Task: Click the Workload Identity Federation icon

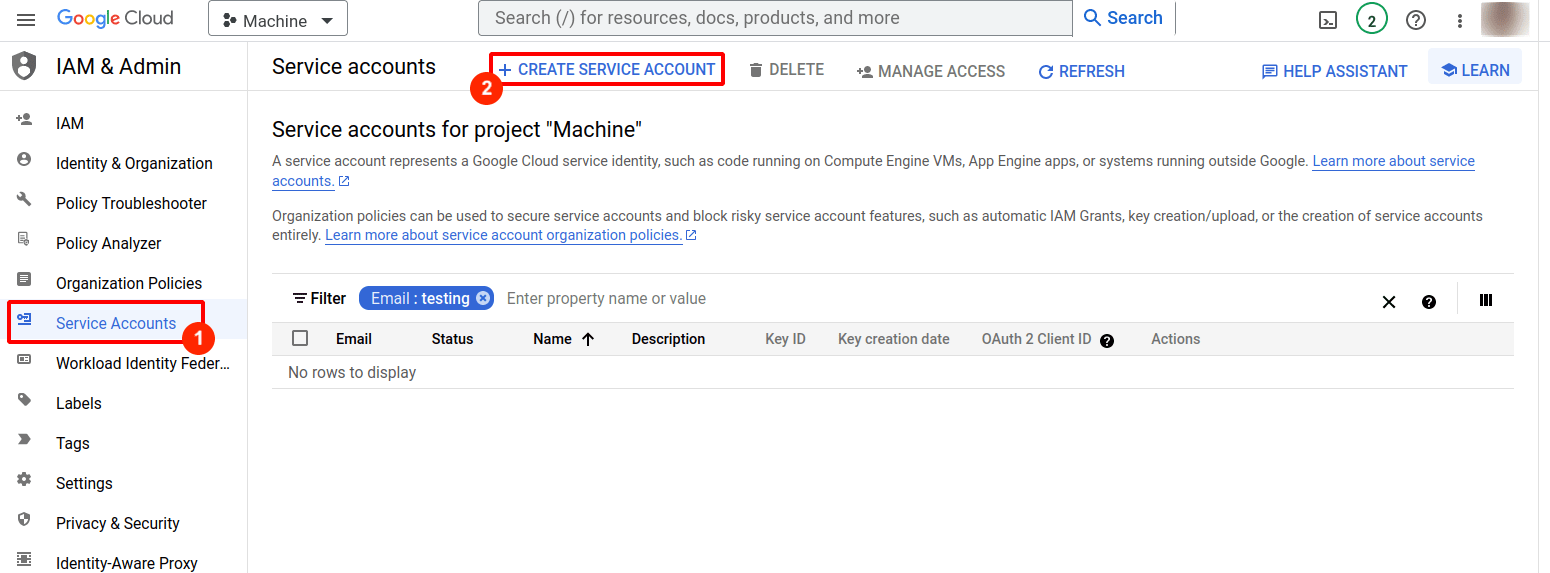Action: (x=24, y=359)
